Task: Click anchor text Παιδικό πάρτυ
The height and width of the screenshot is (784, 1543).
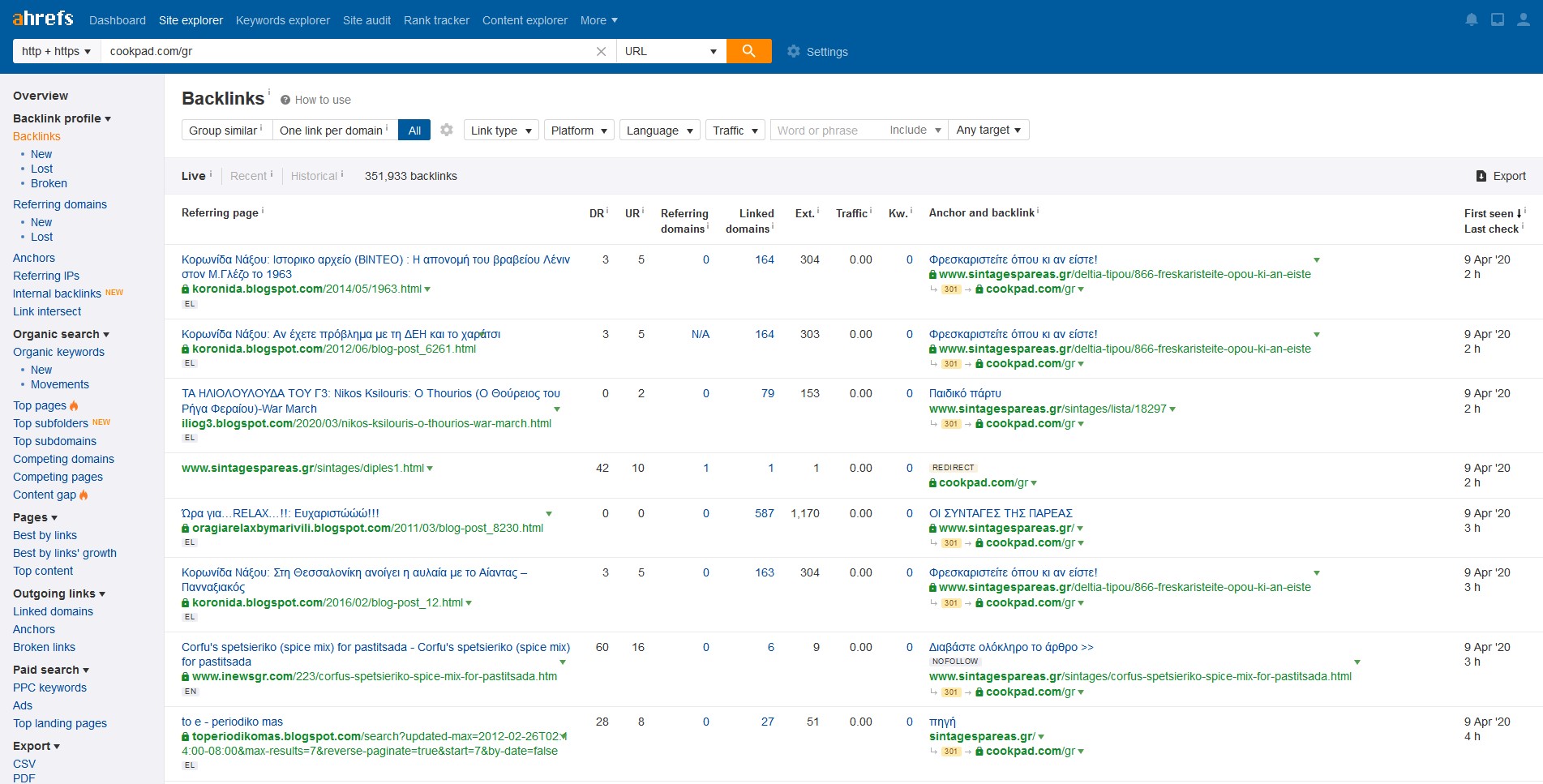Action: click(x=965, y=393)
